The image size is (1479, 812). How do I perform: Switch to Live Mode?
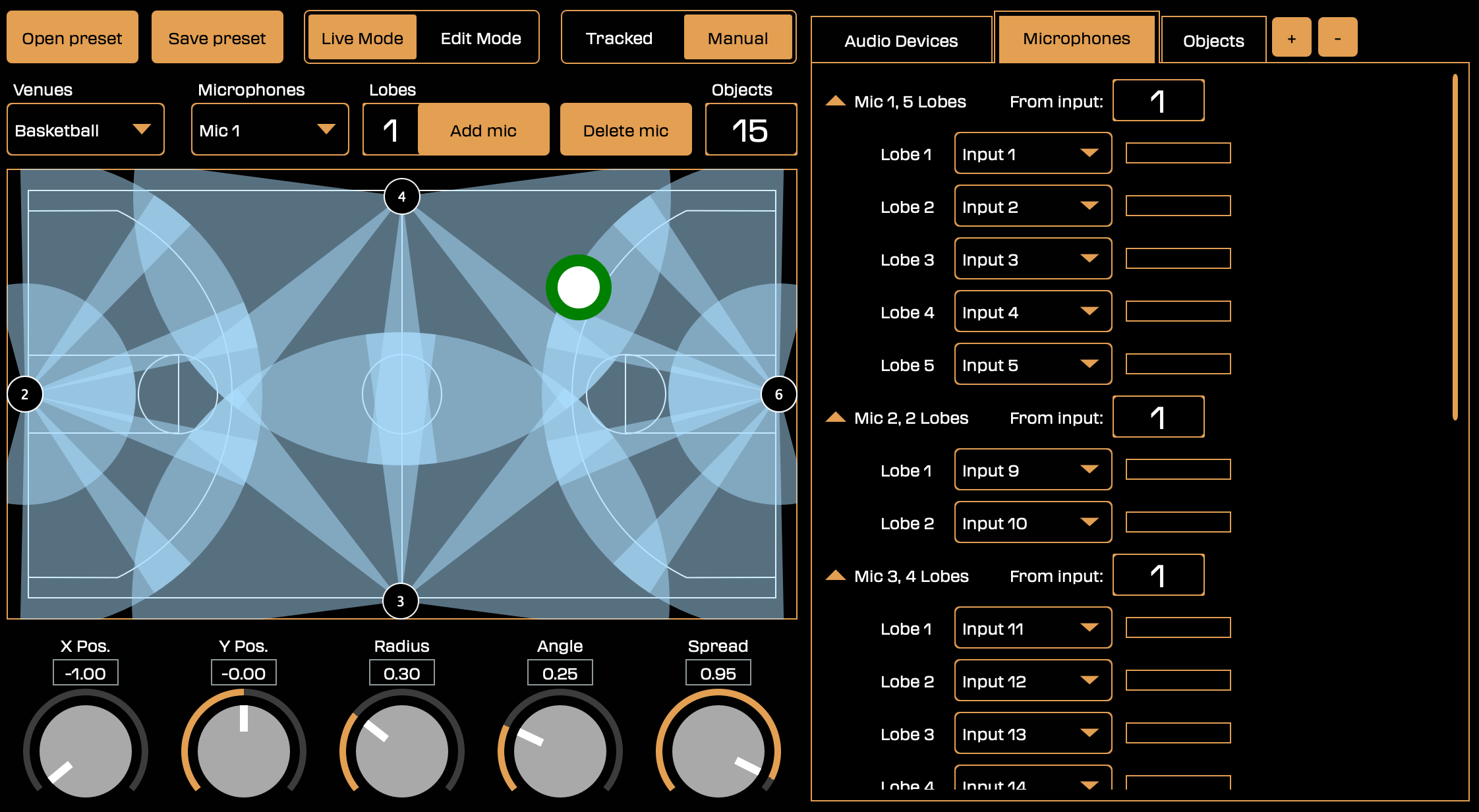(362, 38)
